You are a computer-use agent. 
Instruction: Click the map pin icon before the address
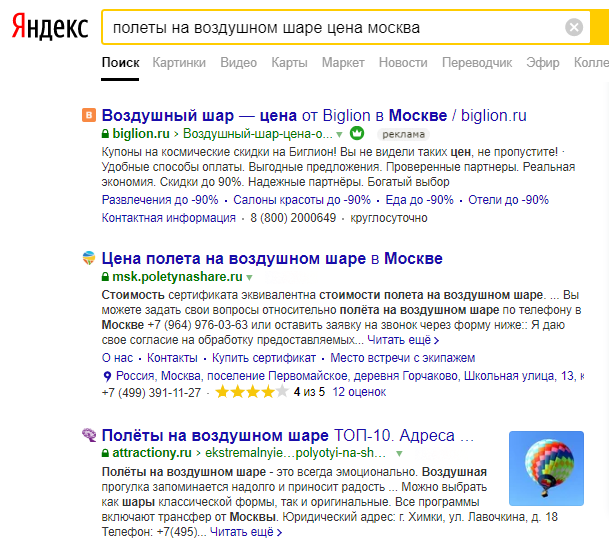(x=107, y=376)
